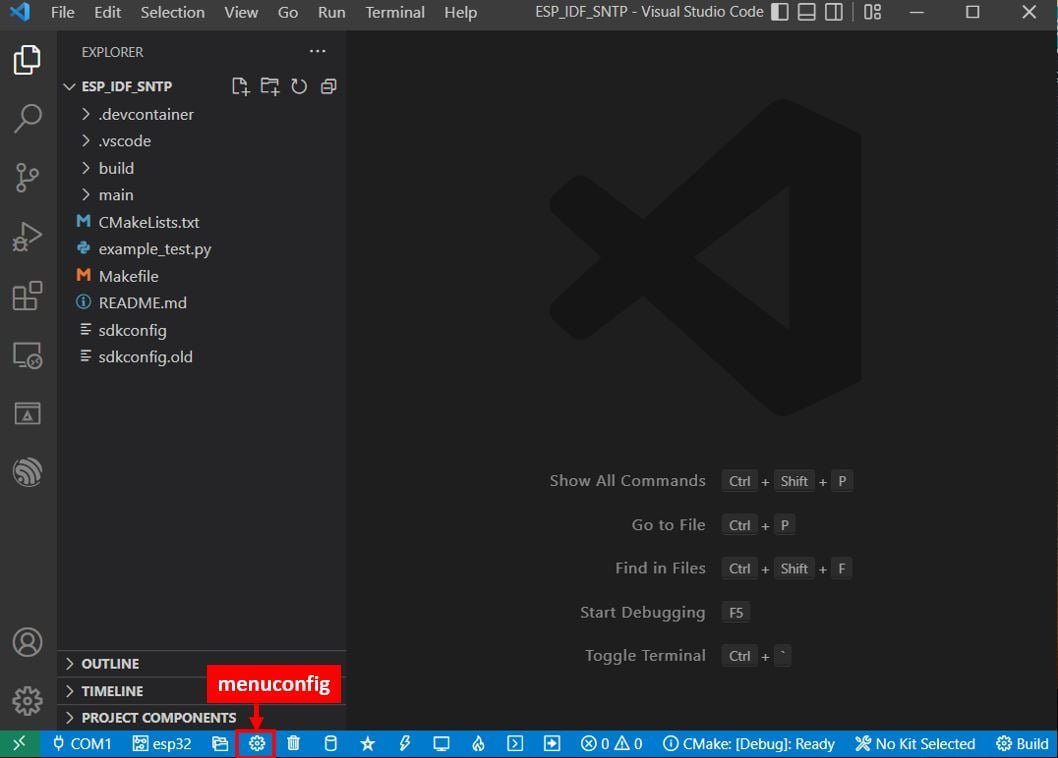Click the New File icon in Explorer

click(x=240, y=86)
